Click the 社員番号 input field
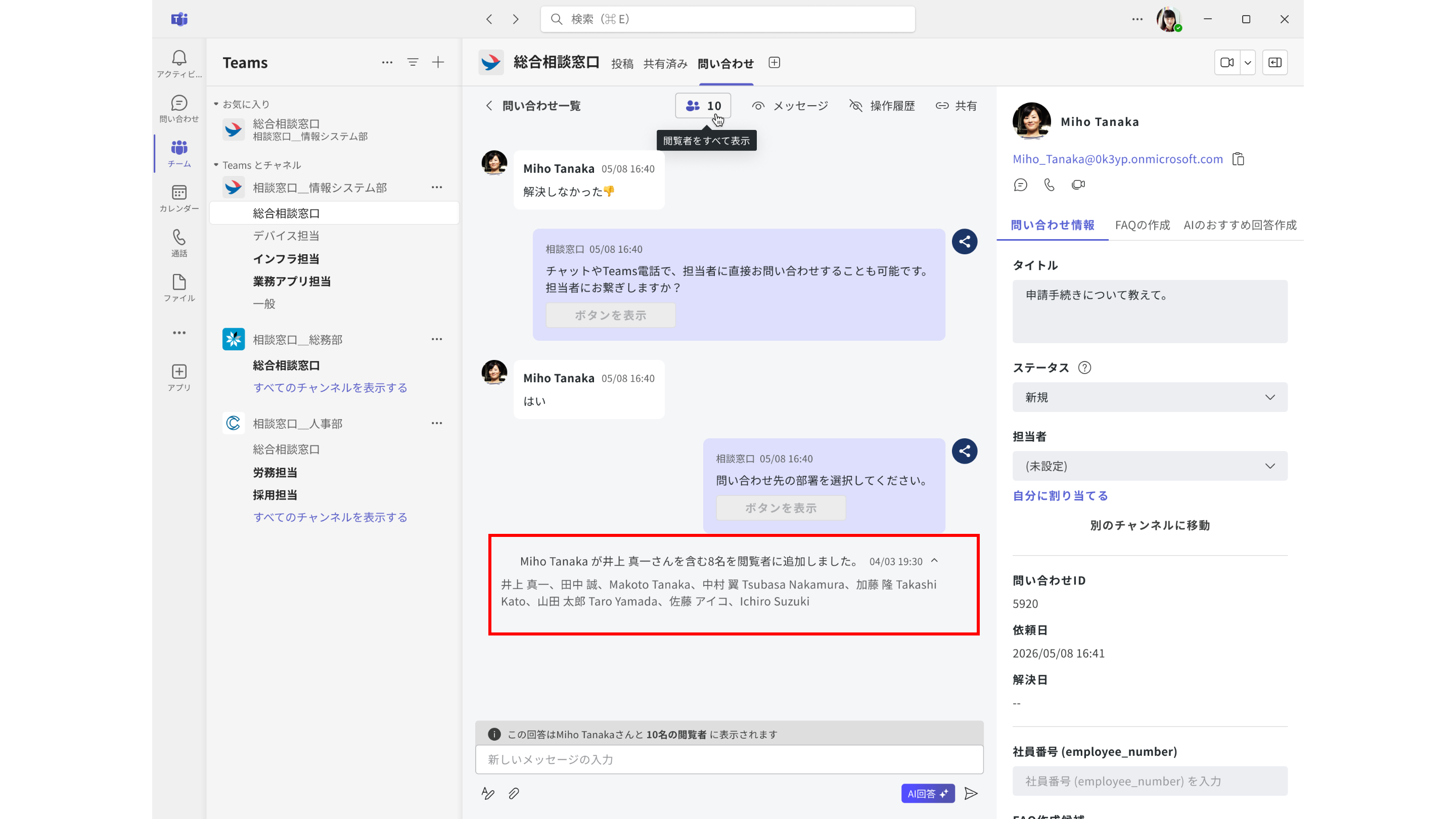The width and height of the screenshot is (1456, 819). tap(1150, 781)
